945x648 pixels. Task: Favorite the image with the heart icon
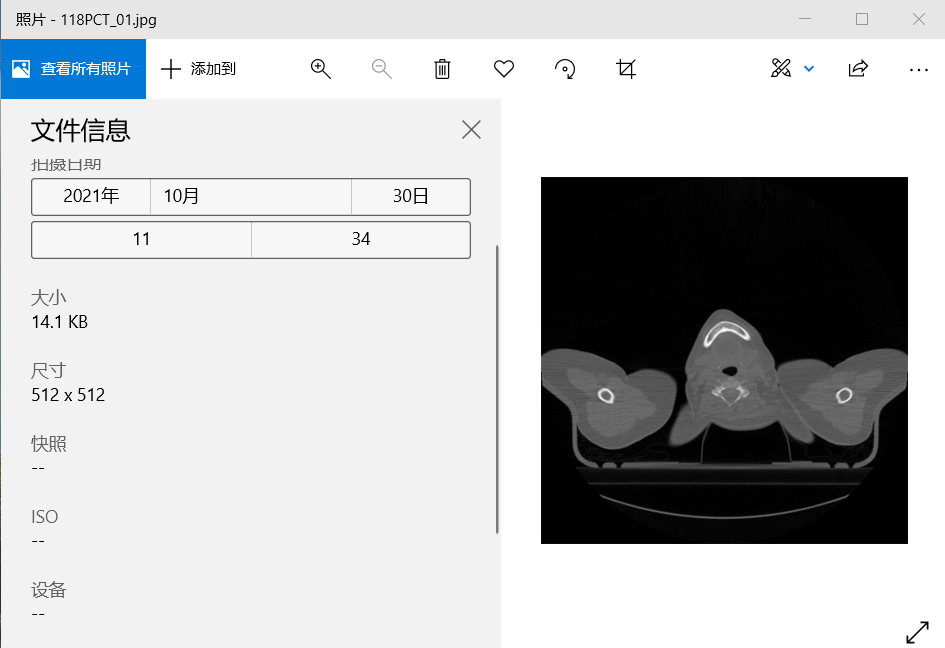(x=504, y=68)
